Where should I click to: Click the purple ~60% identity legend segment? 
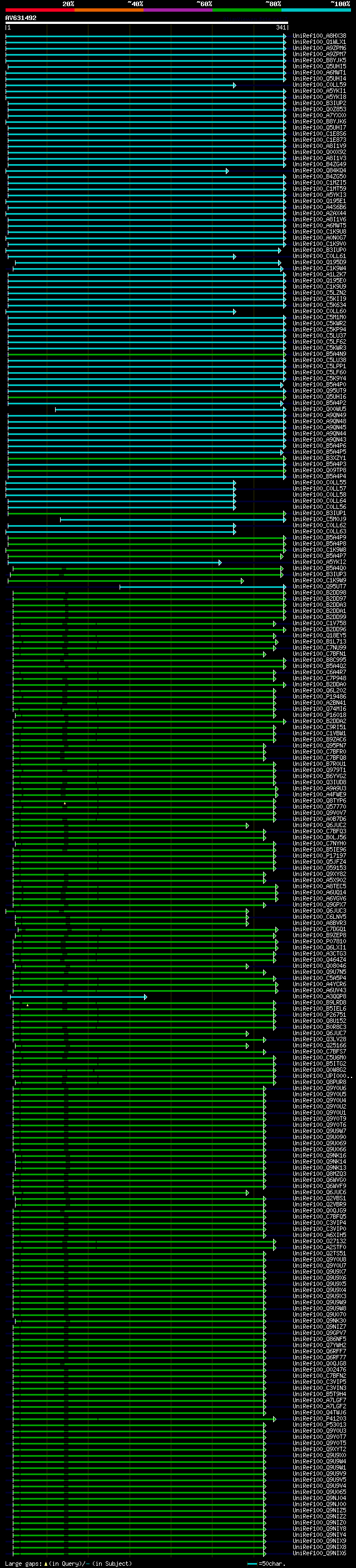point(177,11)
